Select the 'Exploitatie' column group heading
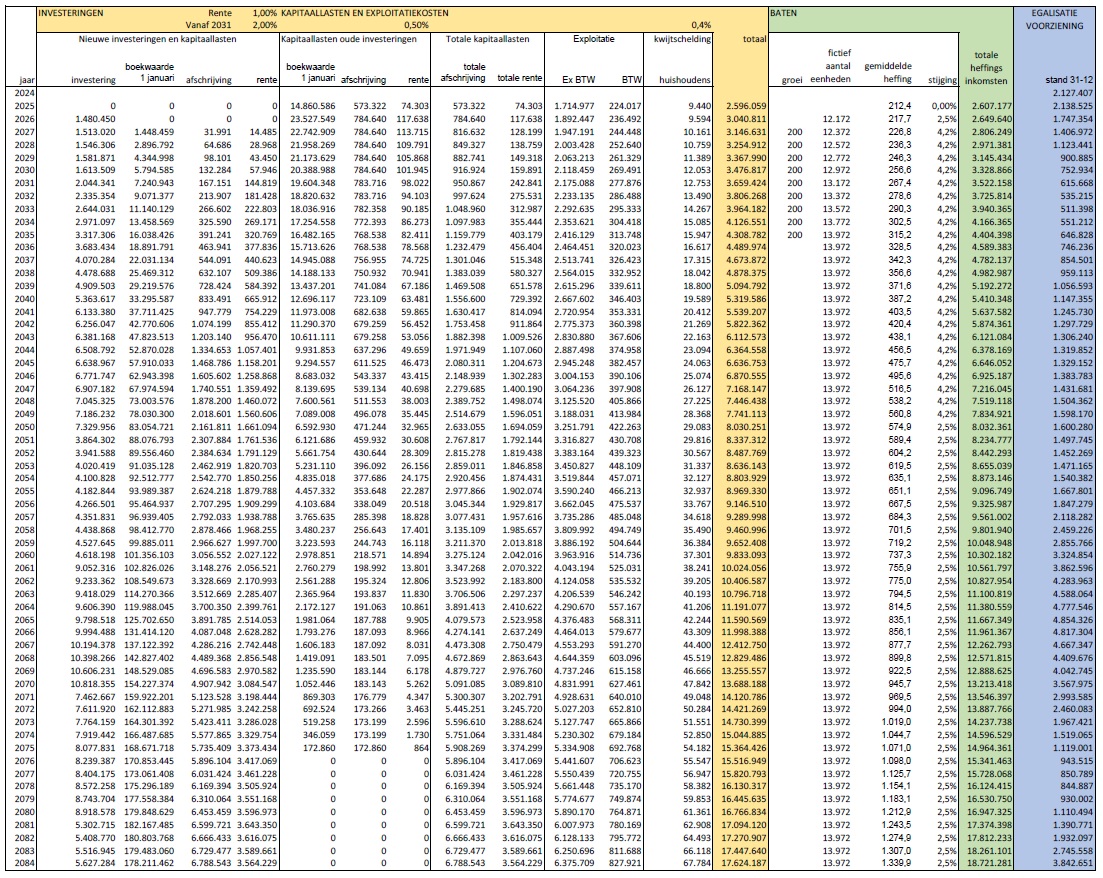This screenshot has width=1103, height=878. pyautogui.click(x=594, y=39)
